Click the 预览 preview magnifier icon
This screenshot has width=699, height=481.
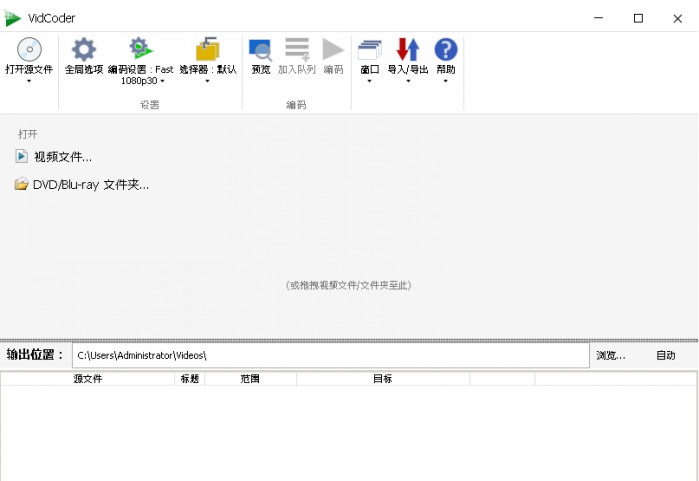click(x=261, y=49)
